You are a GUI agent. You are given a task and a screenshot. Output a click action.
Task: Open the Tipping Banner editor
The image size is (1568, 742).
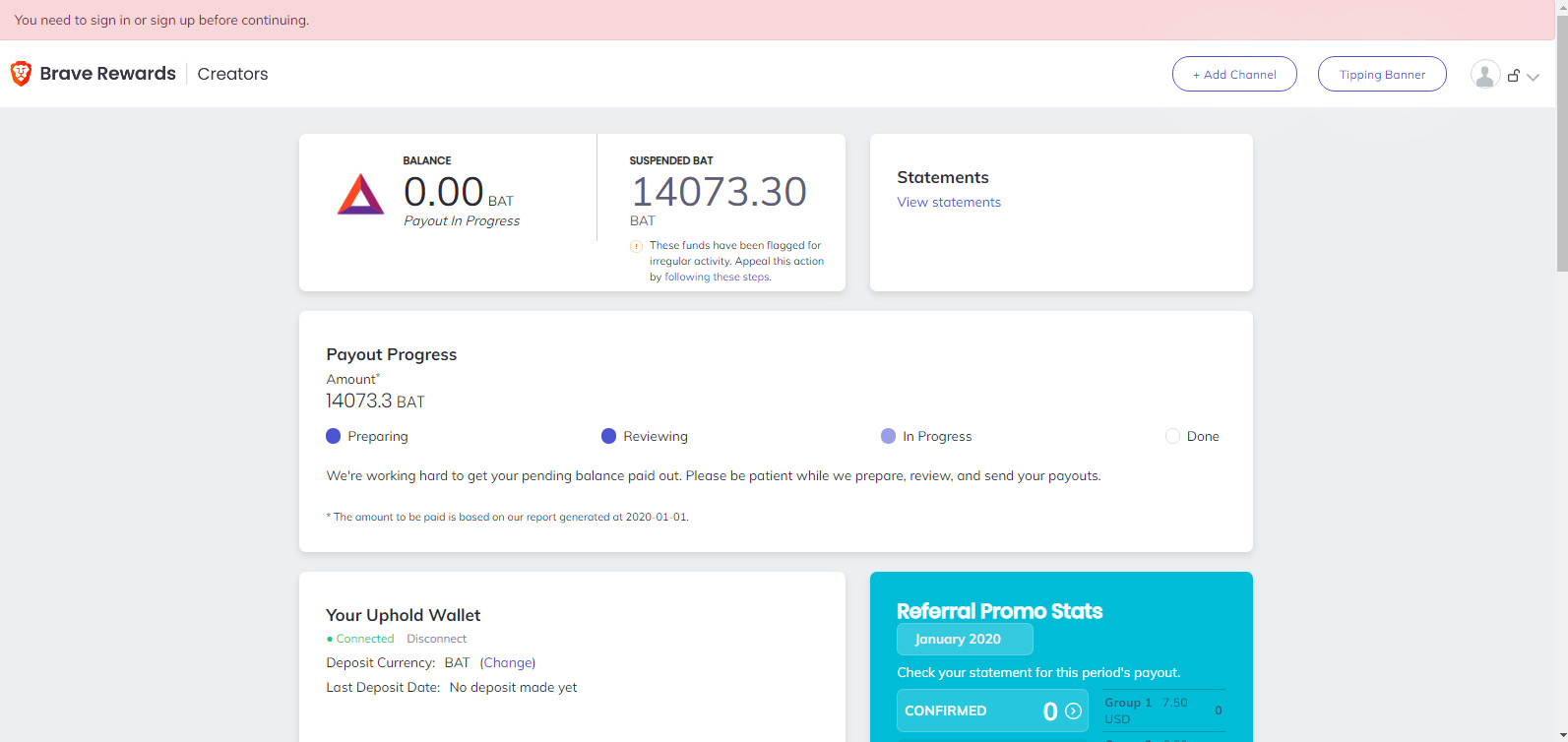pyautogui.click(x=1382, y=74)
